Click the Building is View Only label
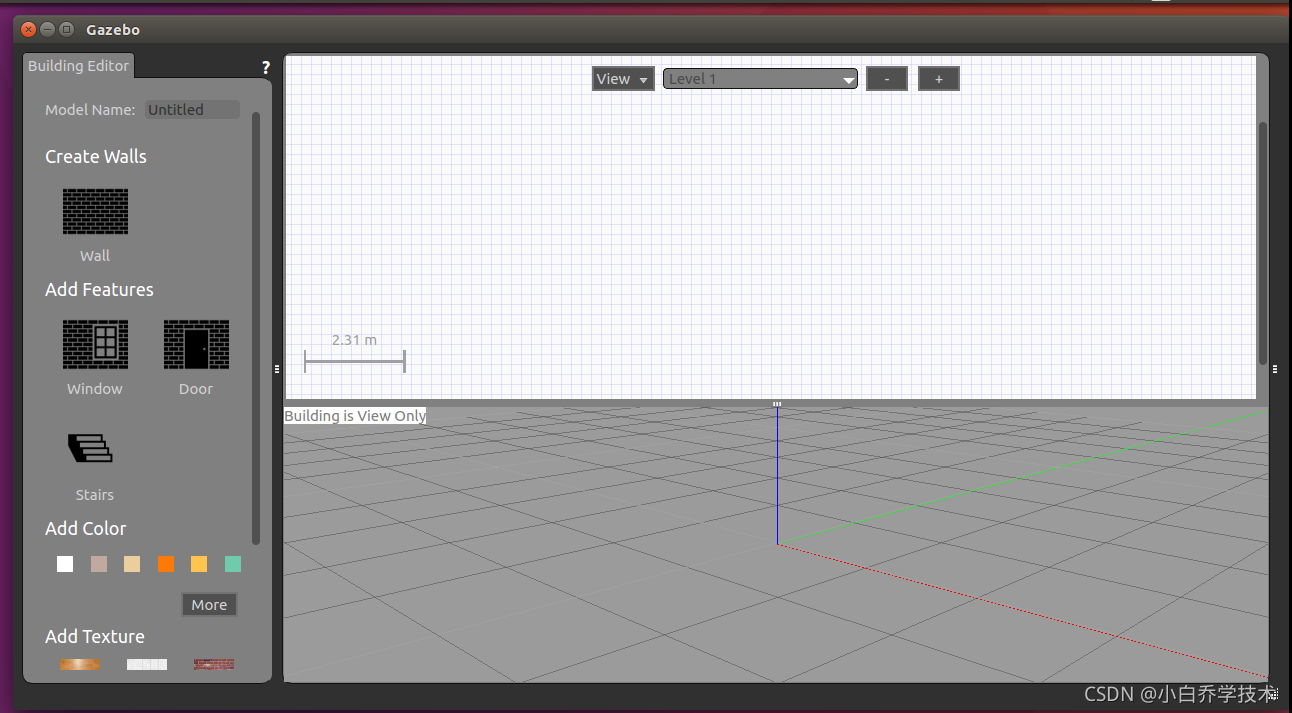Viewport: 1292px width, 713px height. click(x=355, y=416)
